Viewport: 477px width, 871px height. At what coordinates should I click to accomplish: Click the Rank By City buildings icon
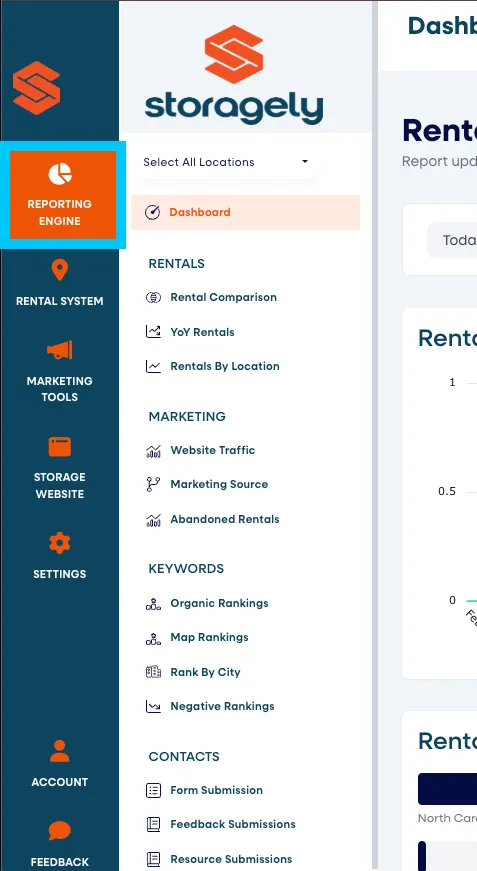(153, 672)
